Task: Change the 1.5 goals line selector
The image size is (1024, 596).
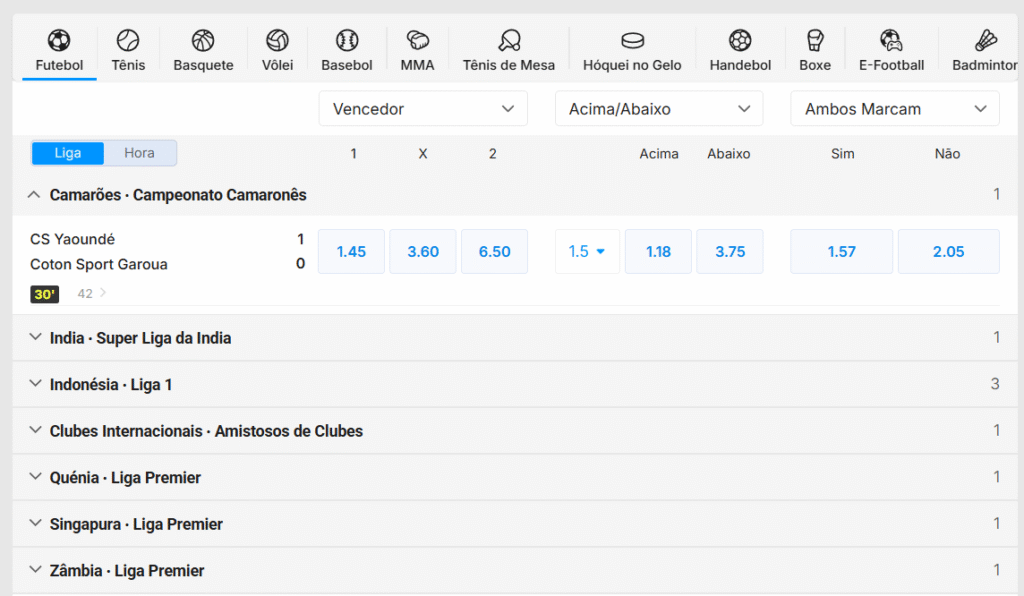Action: [x=587, y=252]
